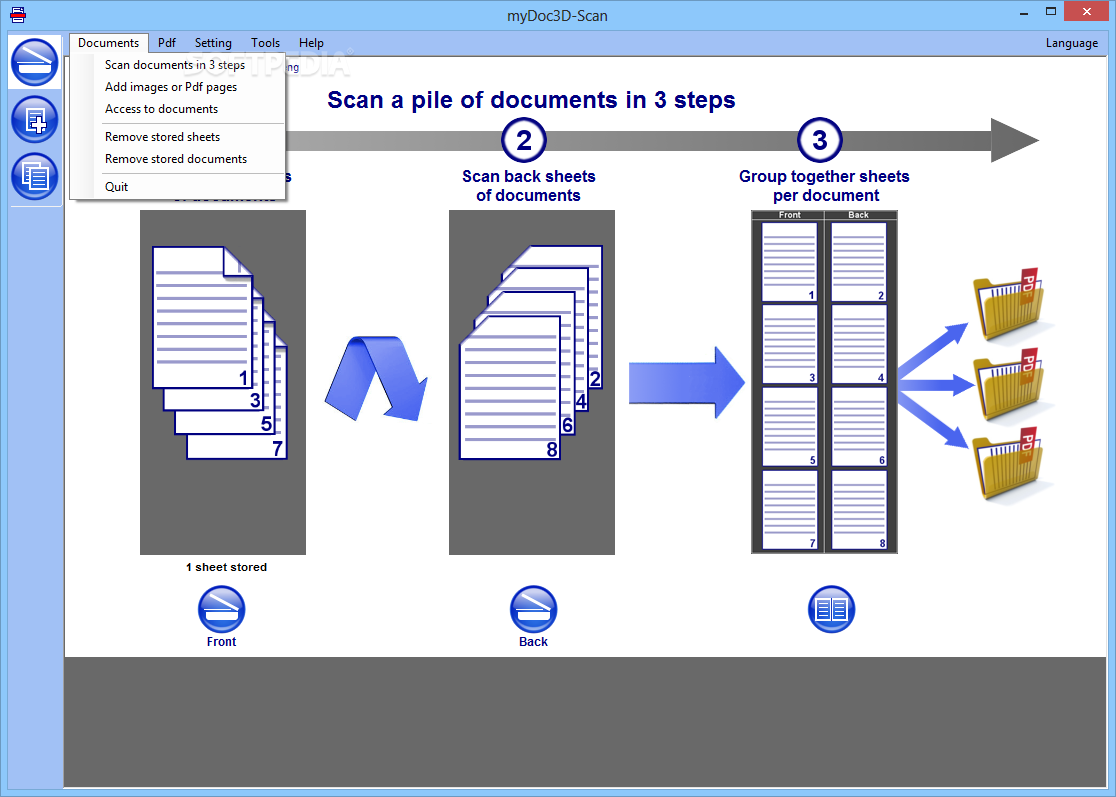Image resolution: width=1116 pixels, height=797 pixels.
Task: Close the myDoc3D-Scan window
Action: (x=1087, y=11)
